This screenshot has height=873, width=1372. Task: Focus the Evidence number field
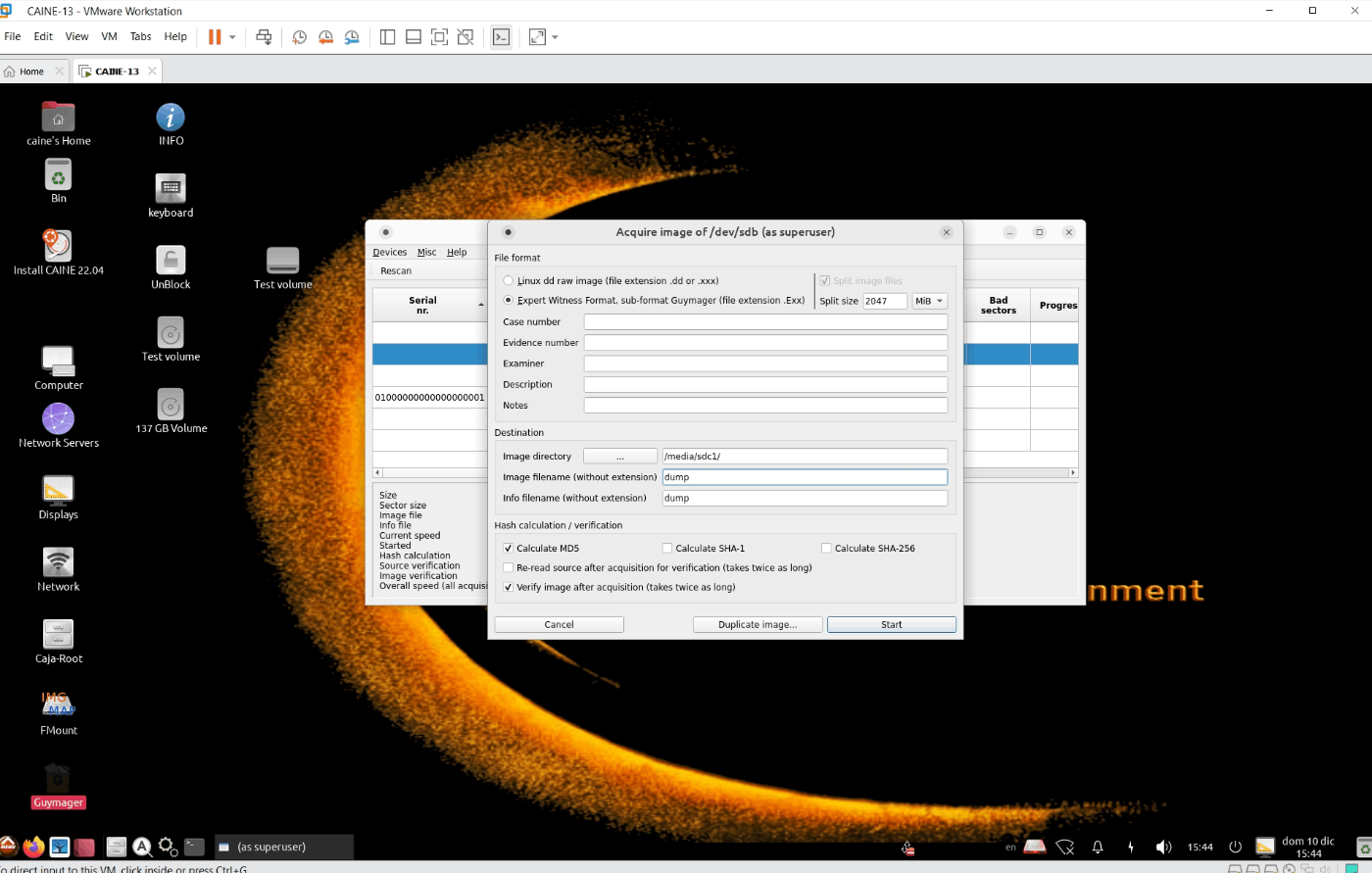765,342
